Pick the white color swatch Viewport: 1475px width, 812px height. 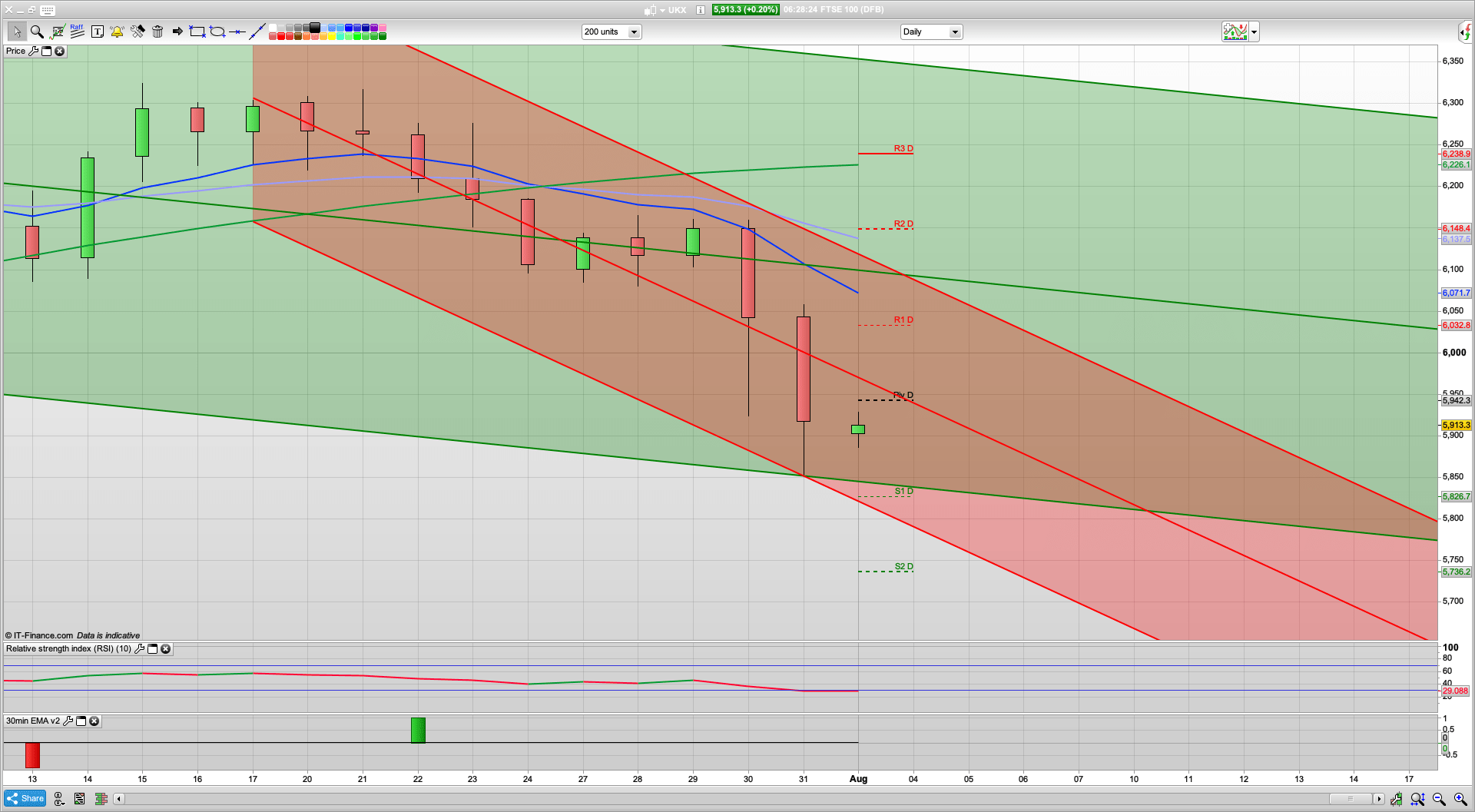tap(273, 28)
